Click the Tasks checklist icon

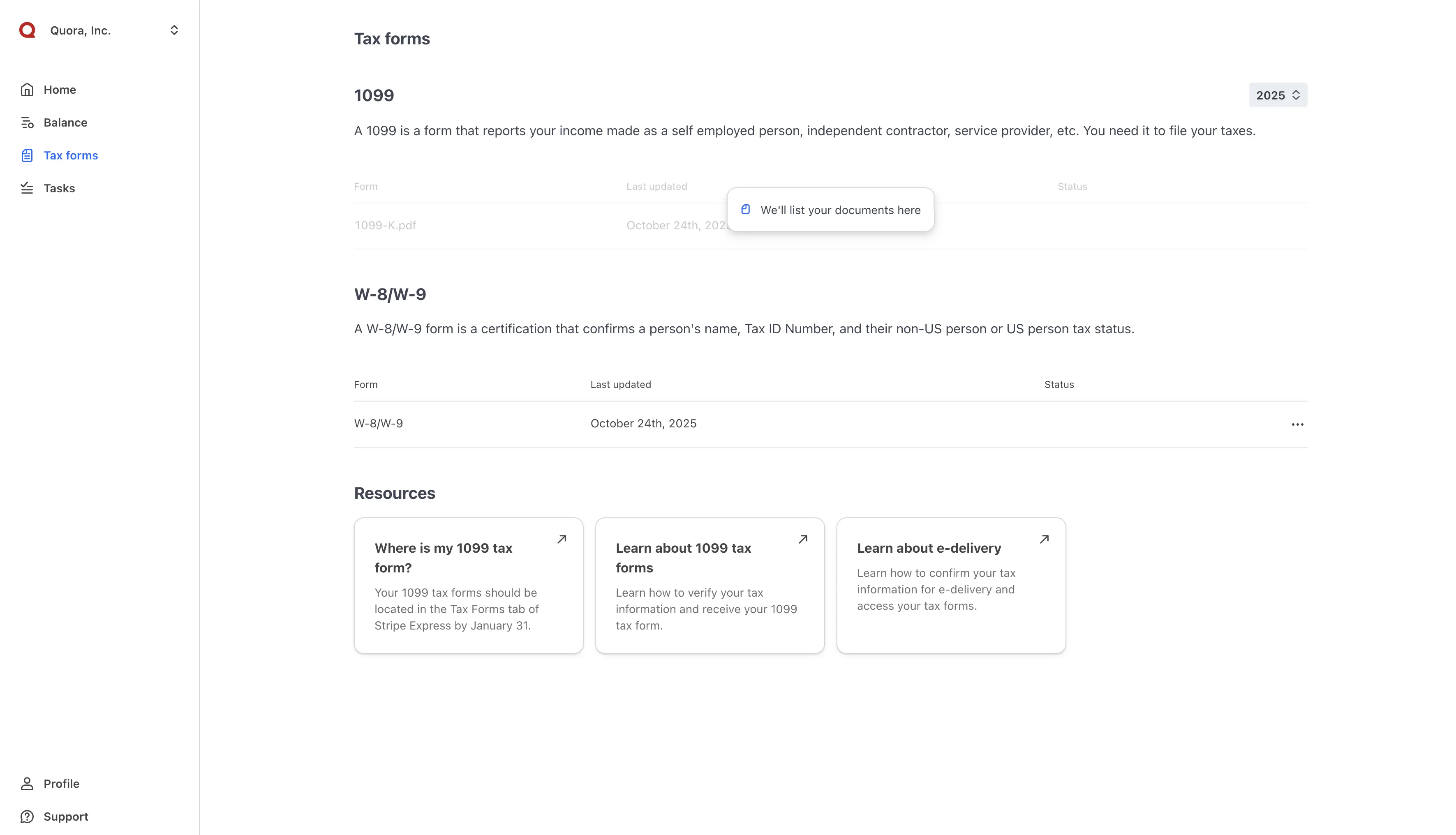(x=27, y=188)
